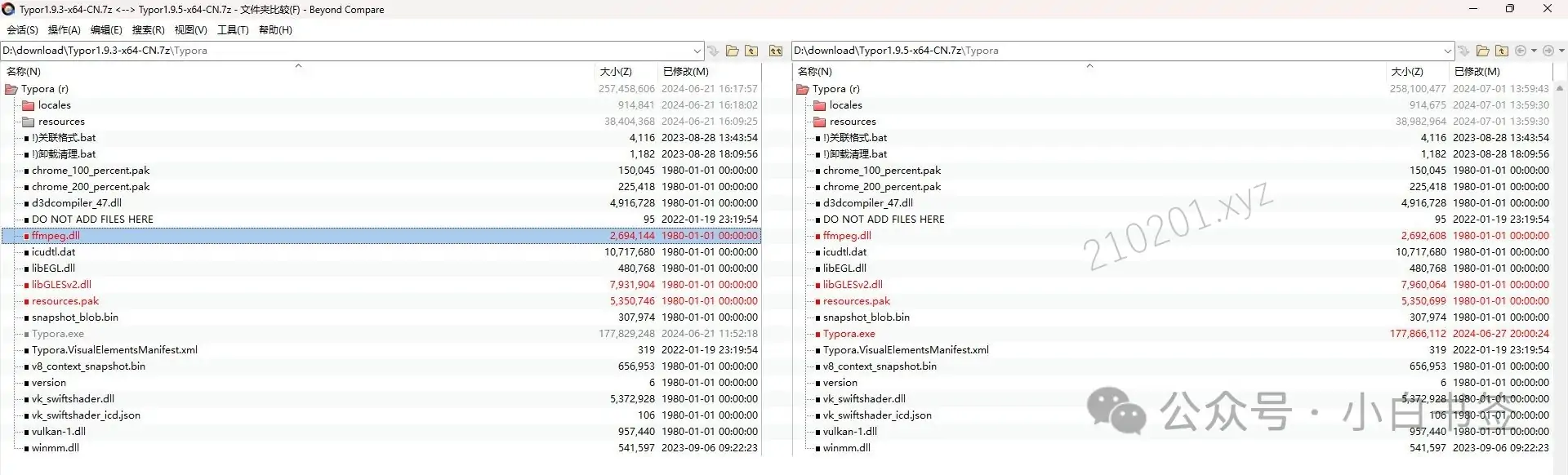Click the left pane Typora root folder icon
Viewport: 1568px width, 475px height.
coord(11,89)
